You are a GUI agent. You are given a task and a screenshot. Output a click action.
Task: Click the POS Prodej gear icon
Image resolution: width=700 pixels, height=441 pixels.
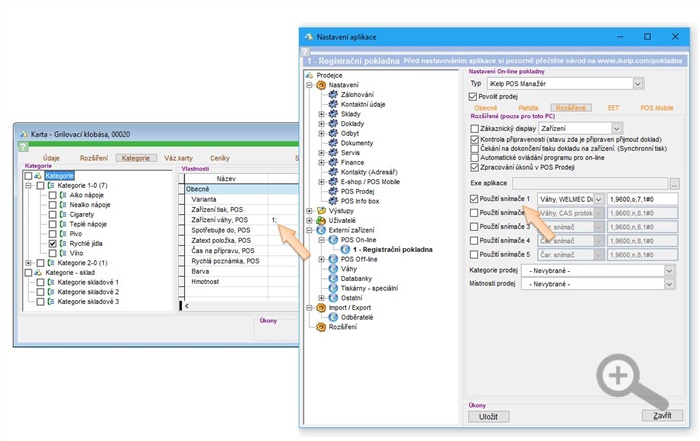[x=333, y=191]
